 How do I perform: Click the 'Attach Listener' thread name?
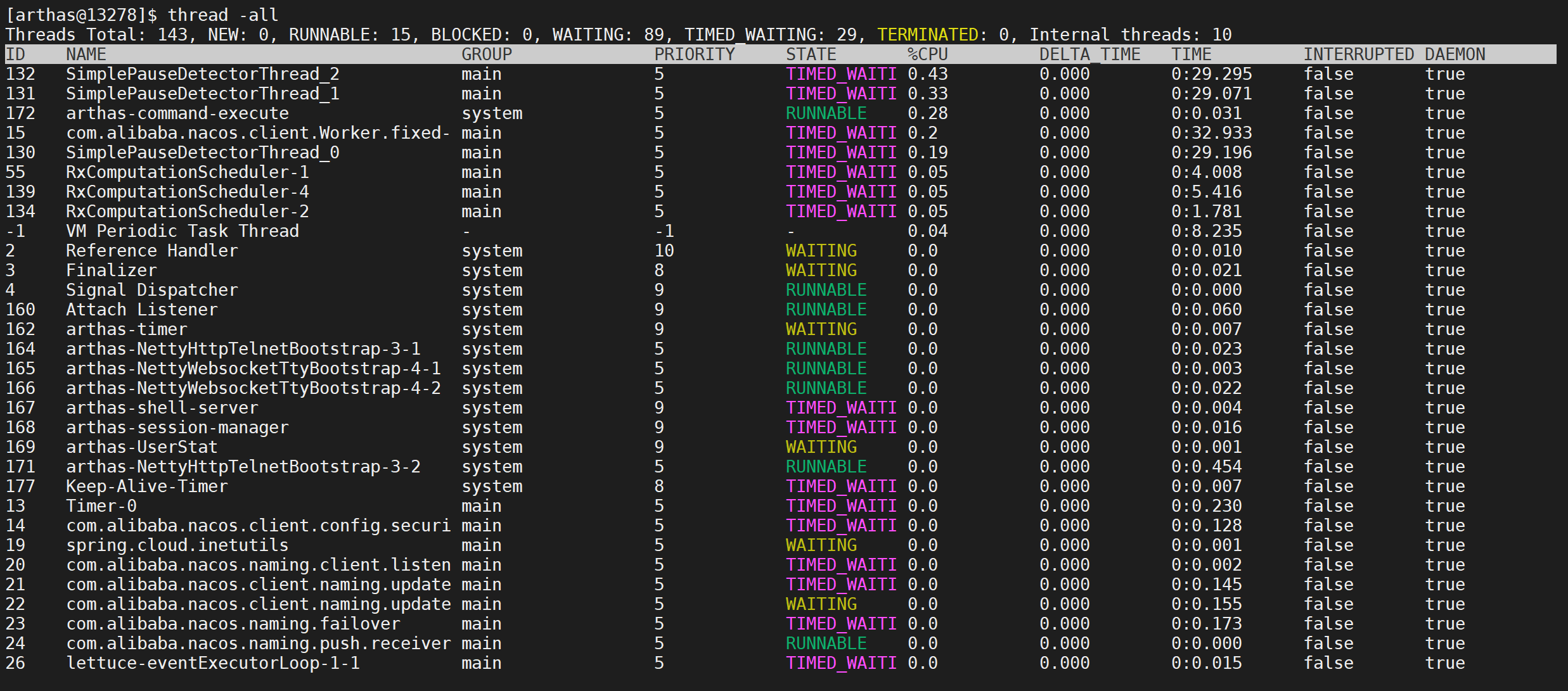142,310
